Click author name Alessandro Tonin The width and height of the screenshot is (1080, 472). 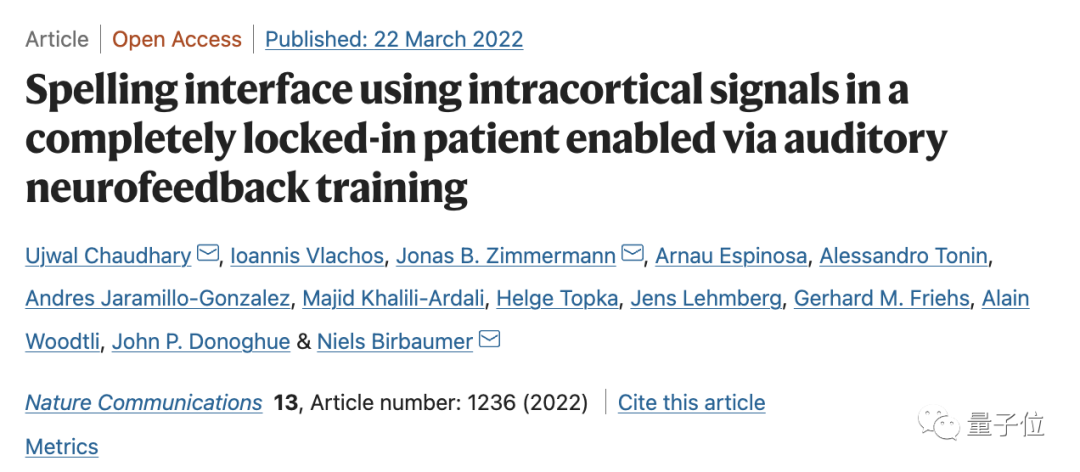[903, 256]
